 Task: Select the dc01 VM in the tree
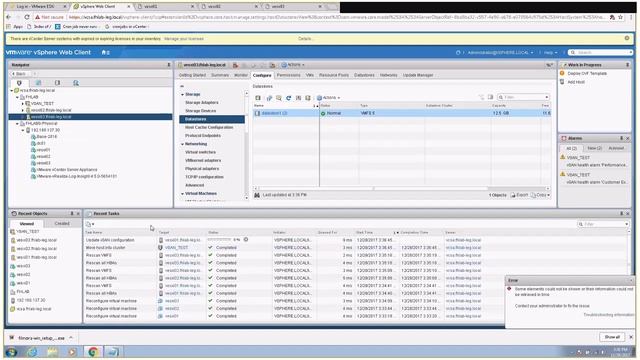(41, 143)
